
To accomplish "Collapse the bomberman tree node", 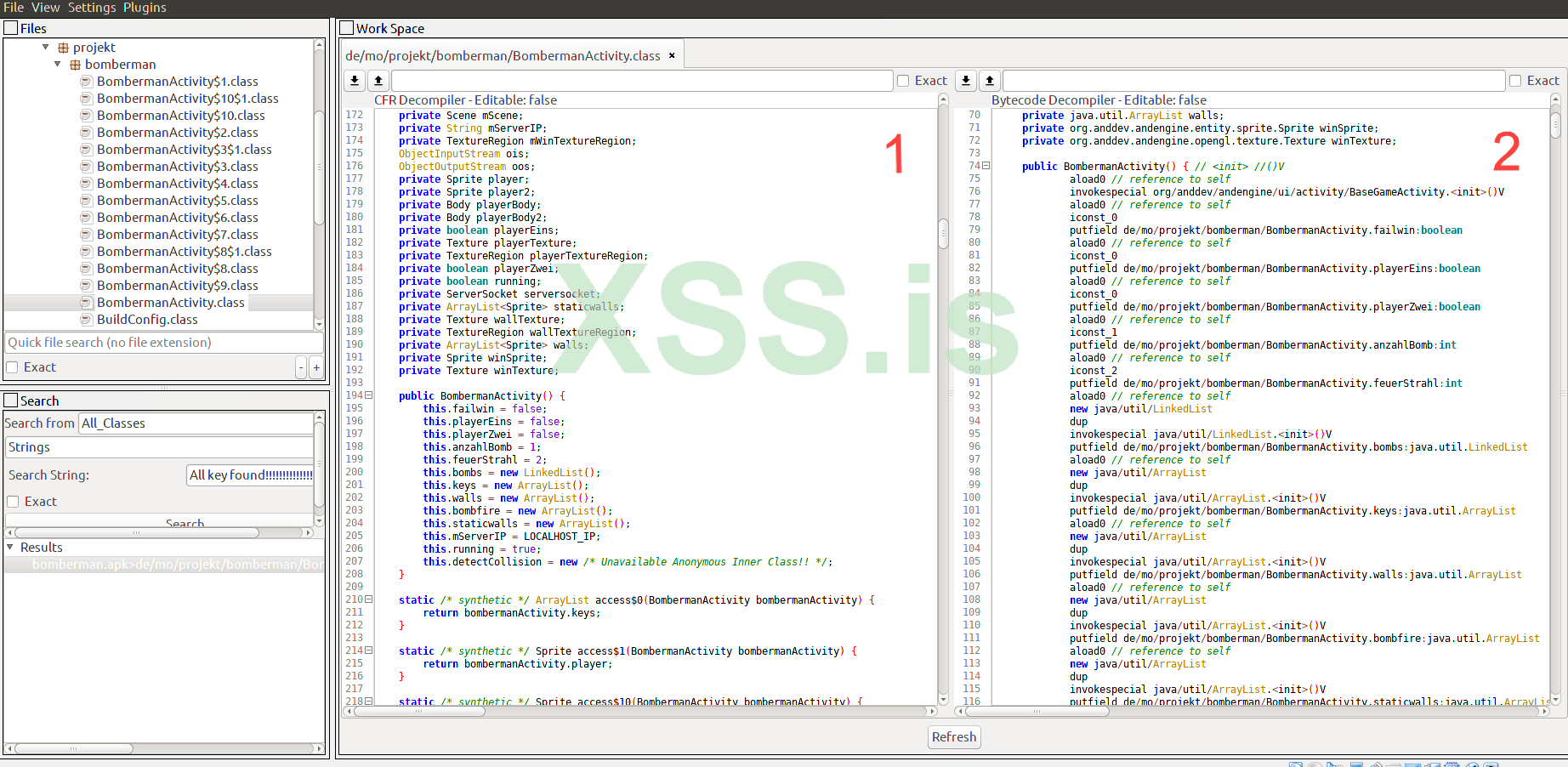I will [58, 65].
